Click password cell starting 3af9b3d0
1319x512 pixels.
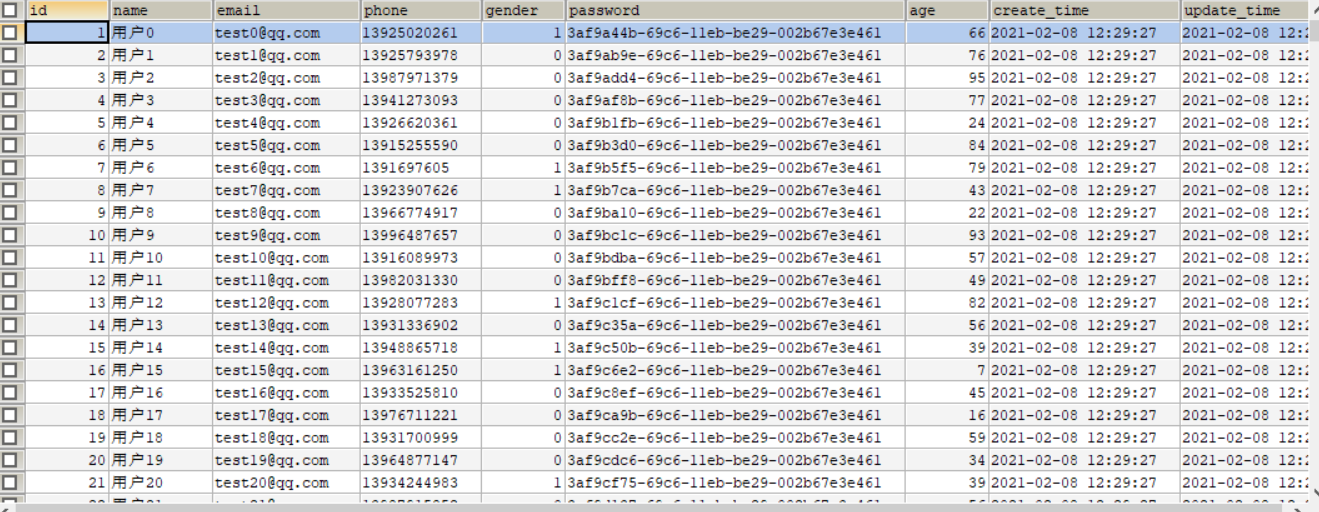click(736, 146)
